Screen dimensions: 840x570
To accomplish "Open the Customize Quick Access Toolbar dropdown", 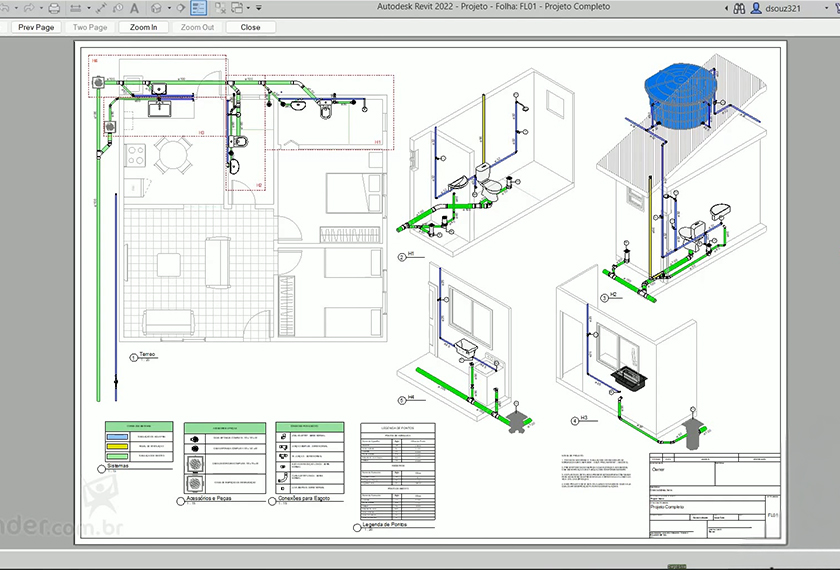I will pyautogui.click(x=259, y=8).
